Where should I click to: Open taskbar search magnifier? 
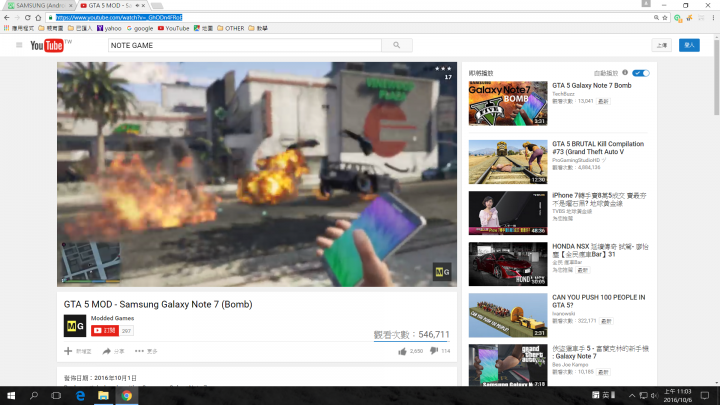coord(34,395)
